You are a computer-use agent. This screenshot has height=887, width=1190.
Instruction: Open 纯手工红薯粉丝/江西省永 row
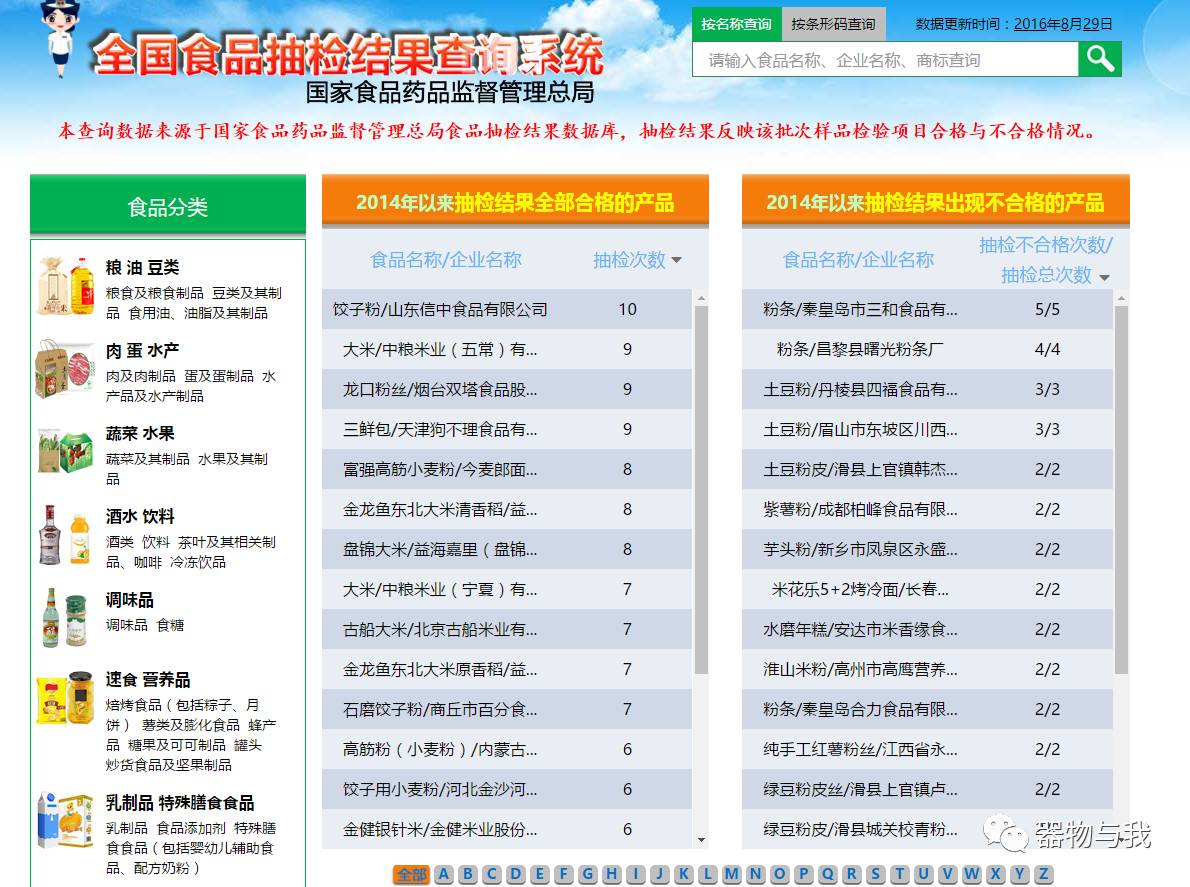point(927,750)
